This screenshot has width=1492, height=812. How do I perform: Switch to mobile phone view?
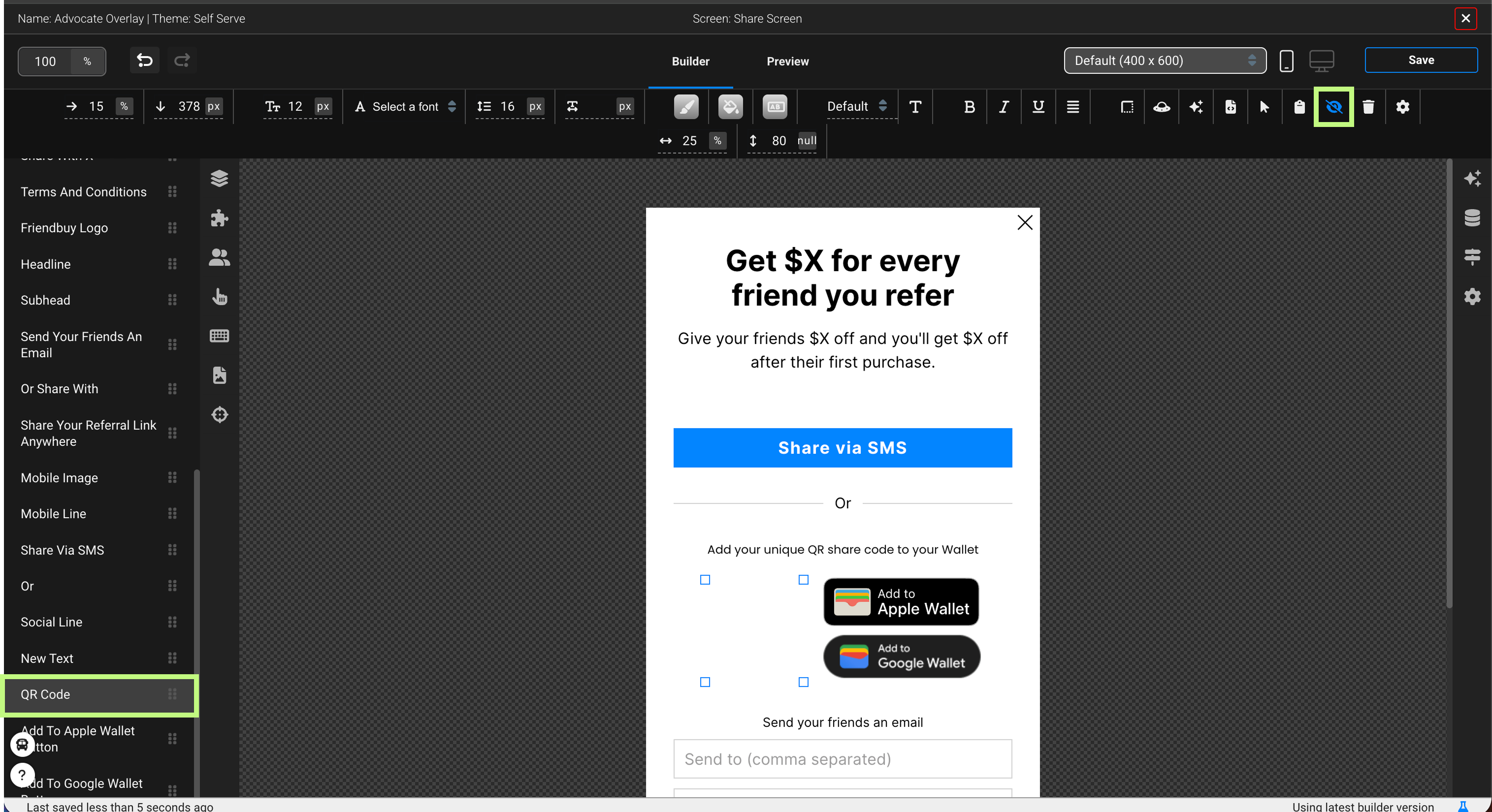coord(1286,61)
